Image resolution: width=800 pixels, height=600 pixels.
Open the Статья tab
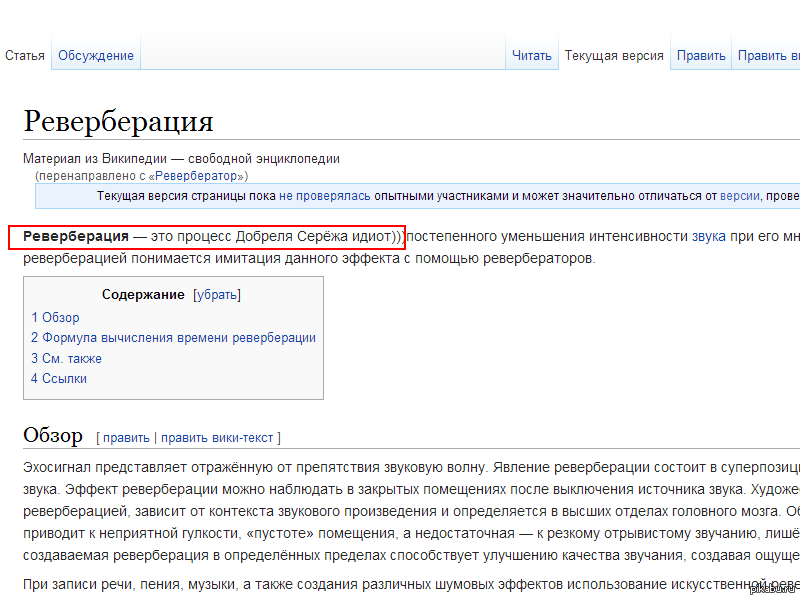pos(25,56)
